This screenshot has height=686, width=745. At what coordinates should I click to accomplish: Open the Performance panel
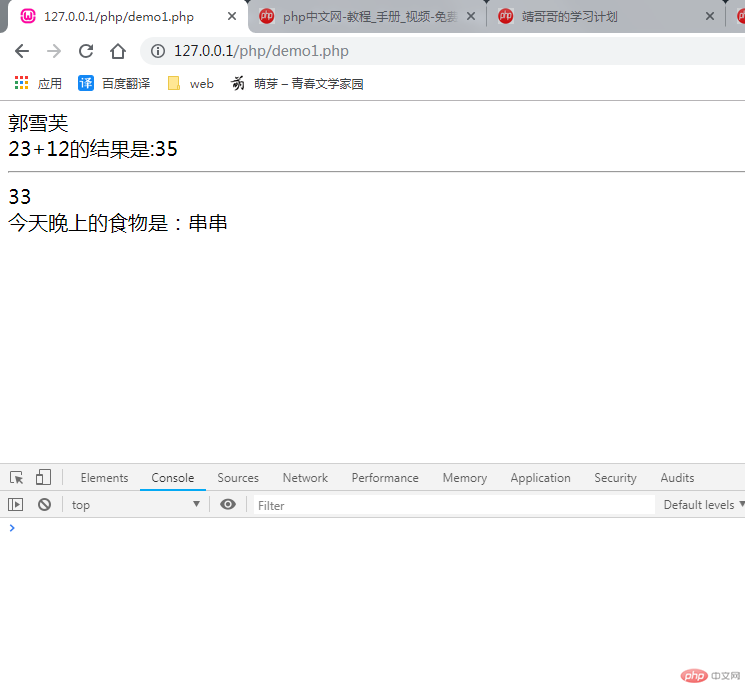click(385, 478)
